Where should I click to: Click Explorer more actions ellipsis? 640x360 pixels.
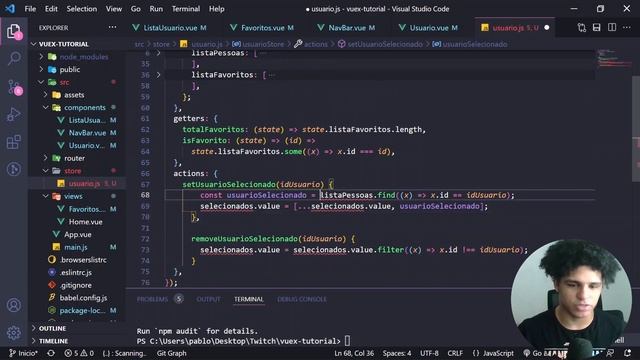tap(112, 28)
